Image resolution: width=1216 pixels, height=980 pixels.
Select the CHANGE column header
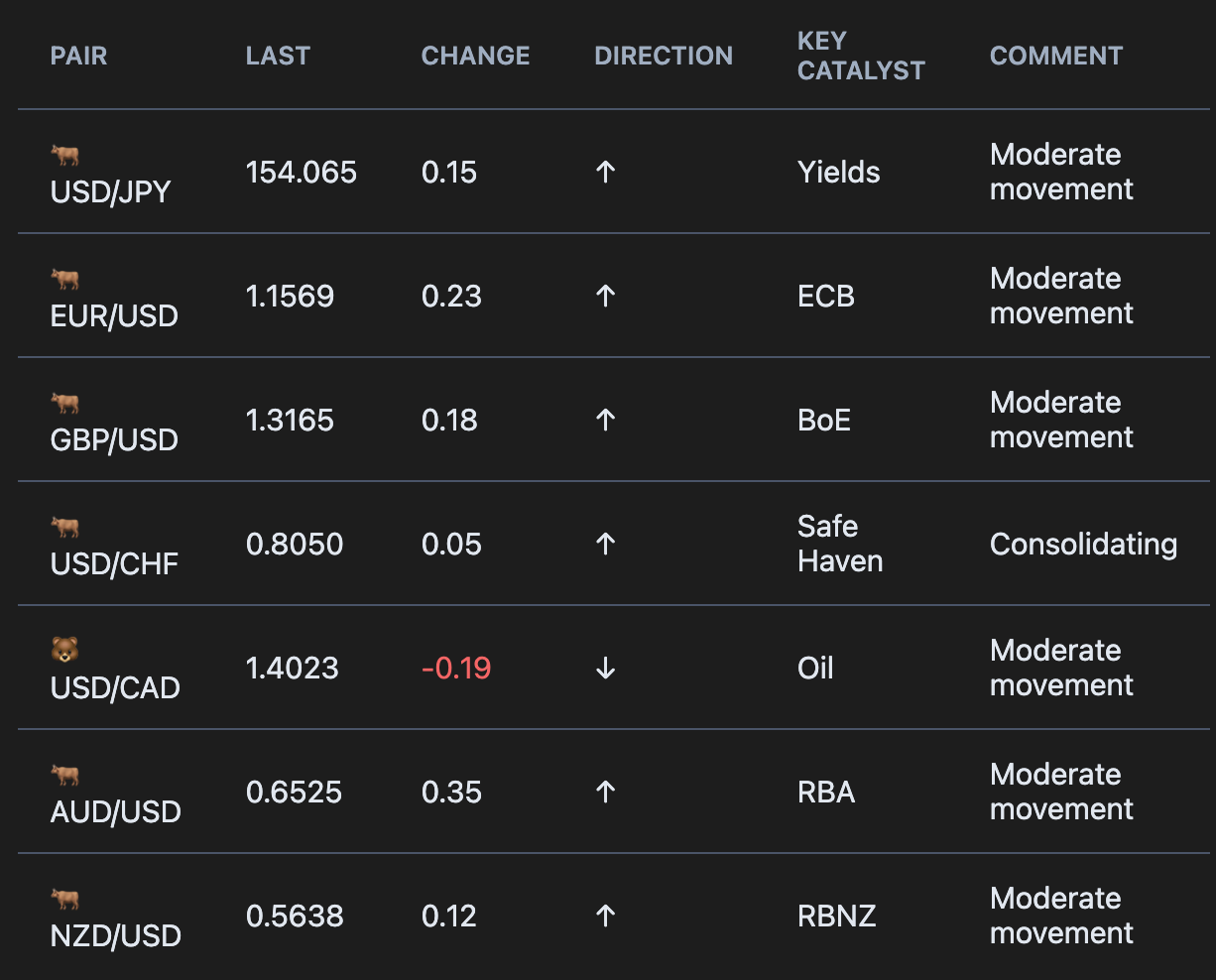point(476,56)
